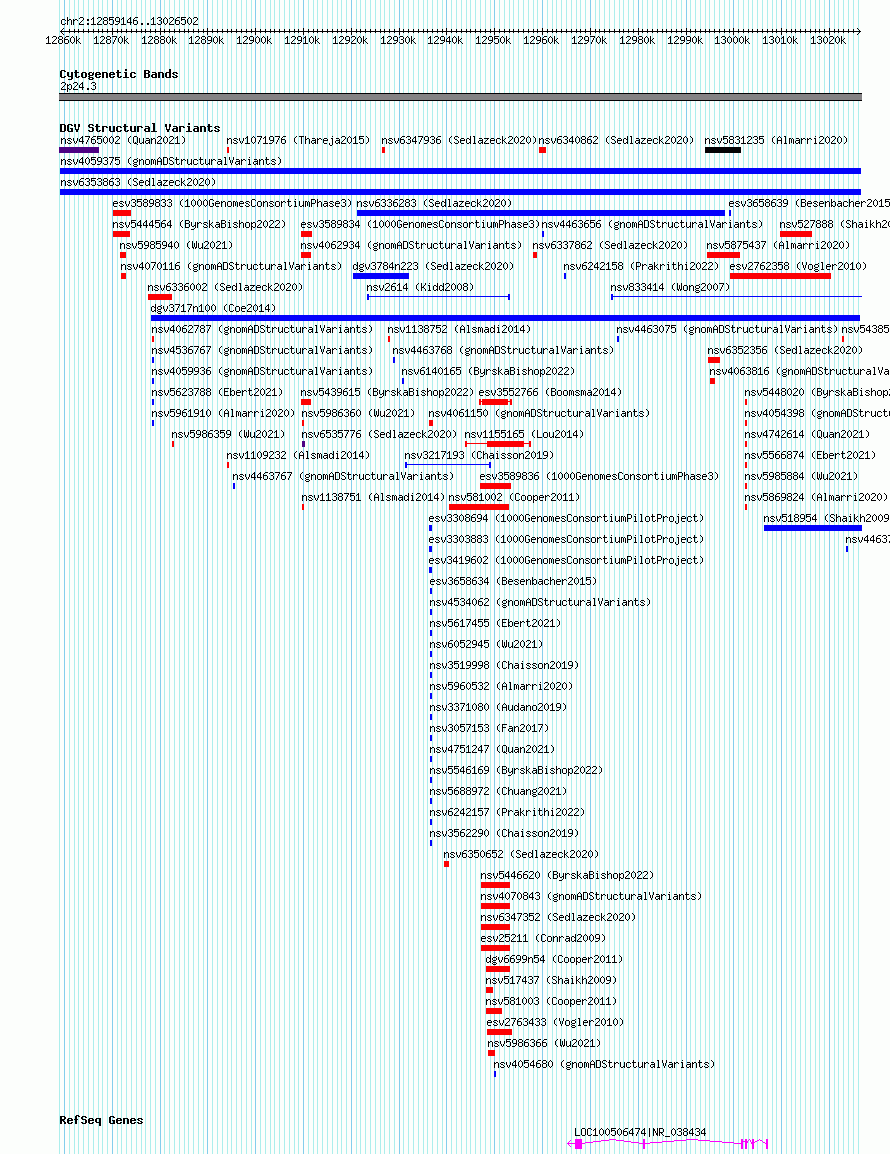Select nsv3217193 (Chaisson2019) label
This screenshot has height=1154, width=890.
tap(479, 455)
